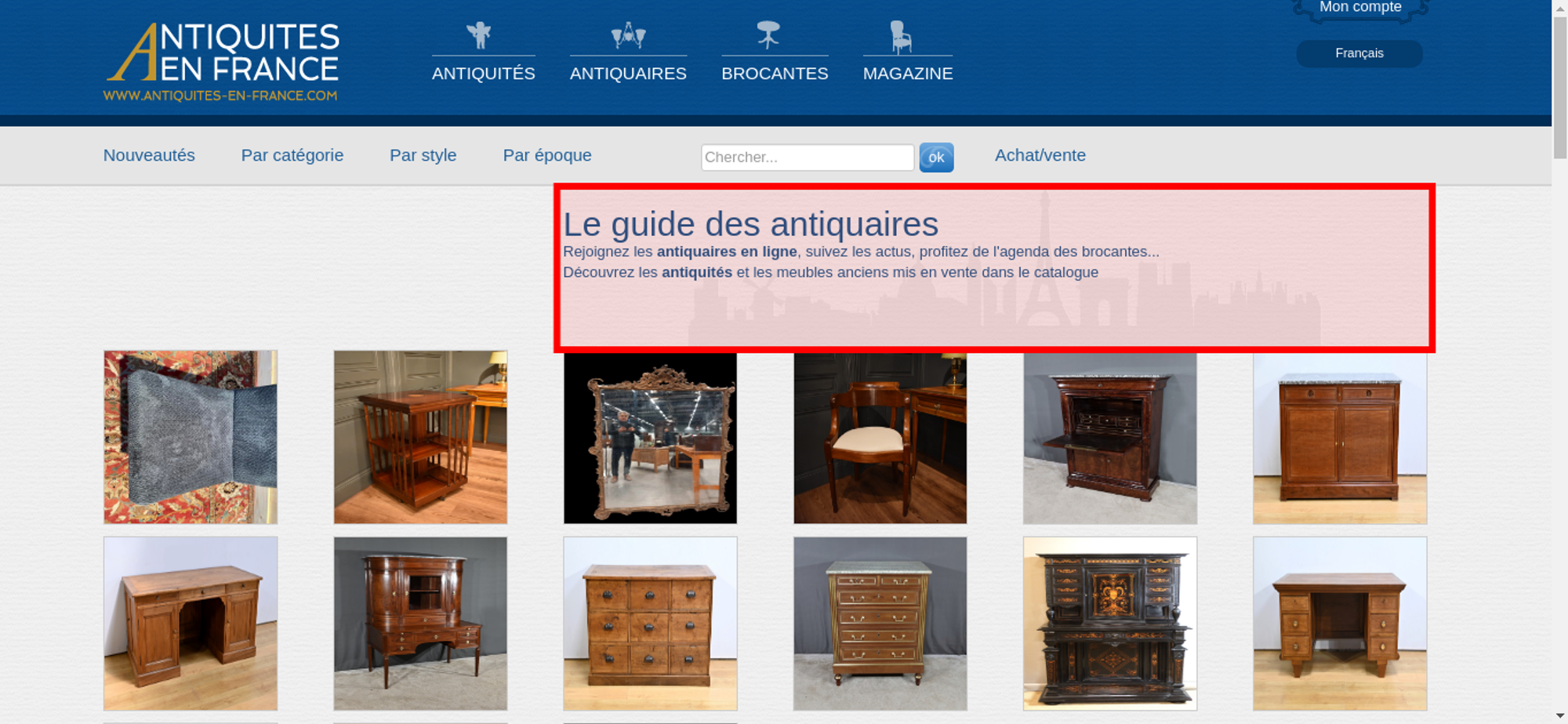Click the scrollbar down arrow
The image size is (1568, 724).
(1559, 715)
